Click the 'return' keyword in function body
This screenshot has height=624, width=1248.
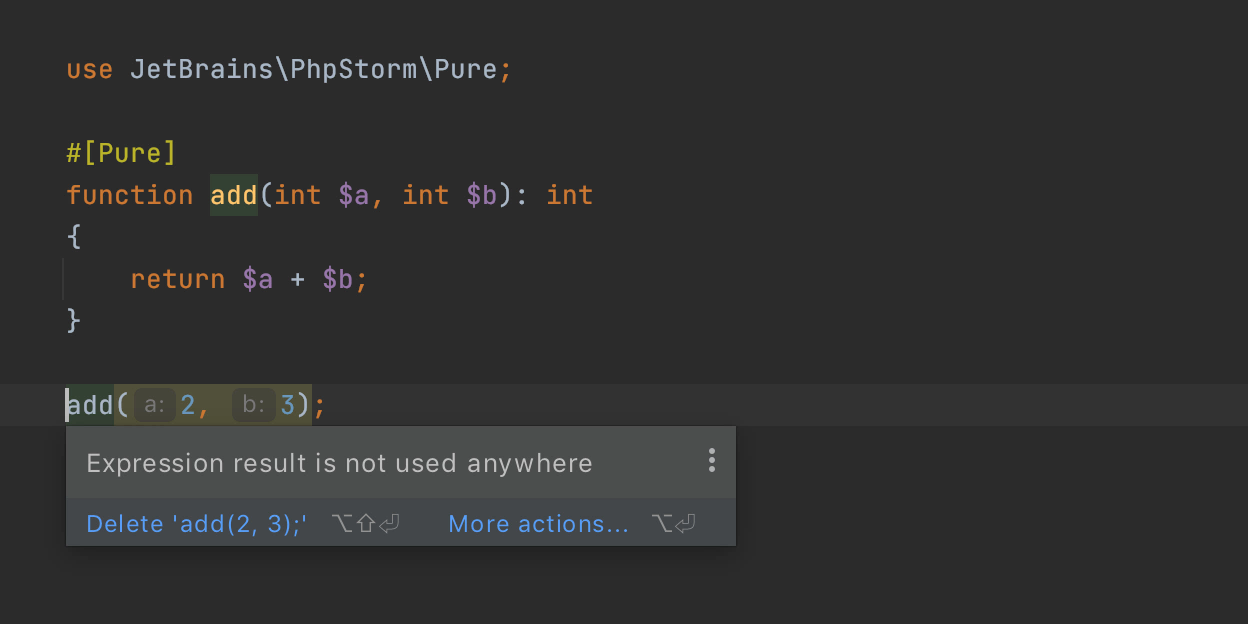[x=177, y=279]
